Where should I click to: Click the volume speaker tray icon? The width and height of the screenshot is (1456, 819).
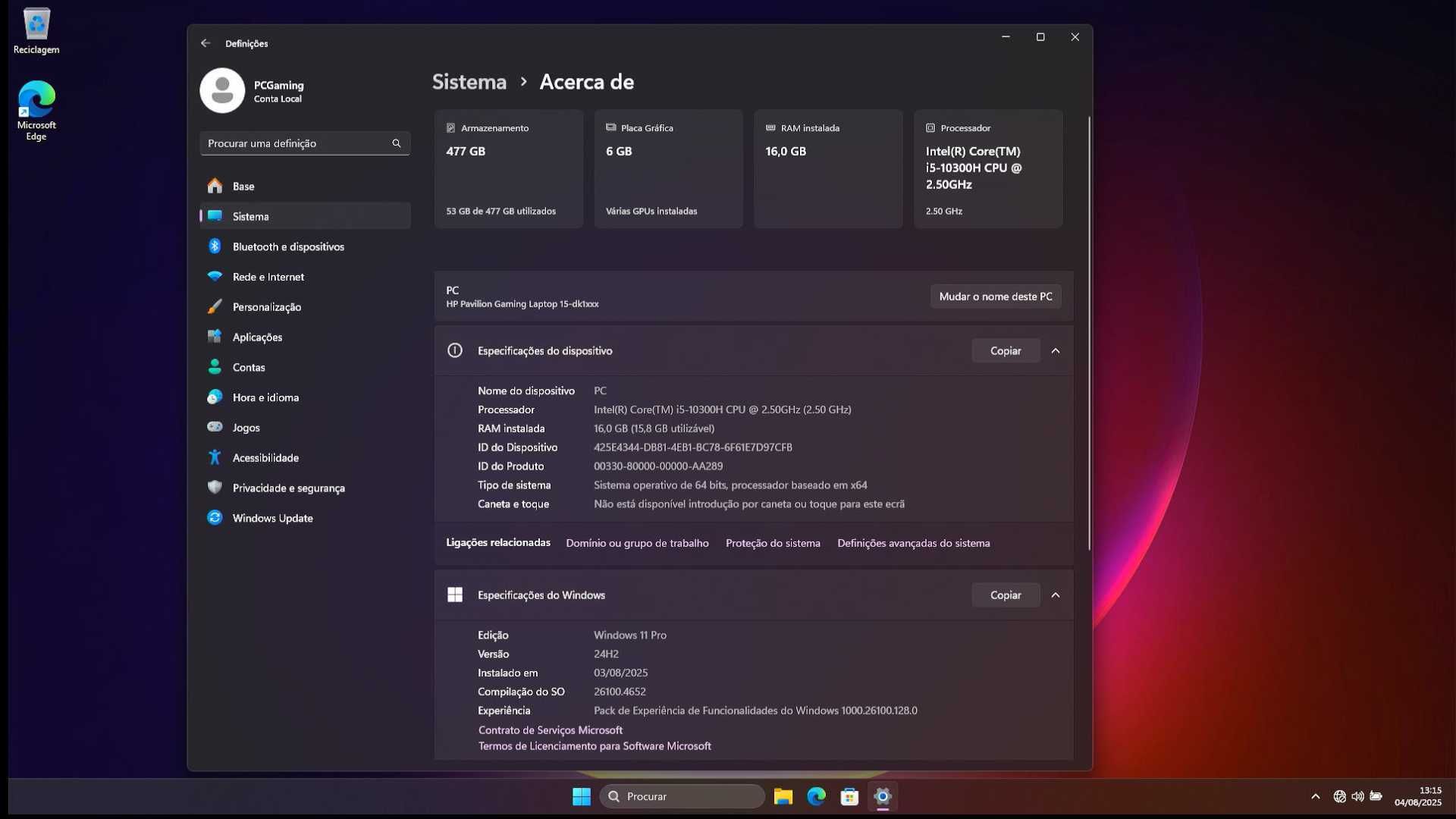point(1357,796)
